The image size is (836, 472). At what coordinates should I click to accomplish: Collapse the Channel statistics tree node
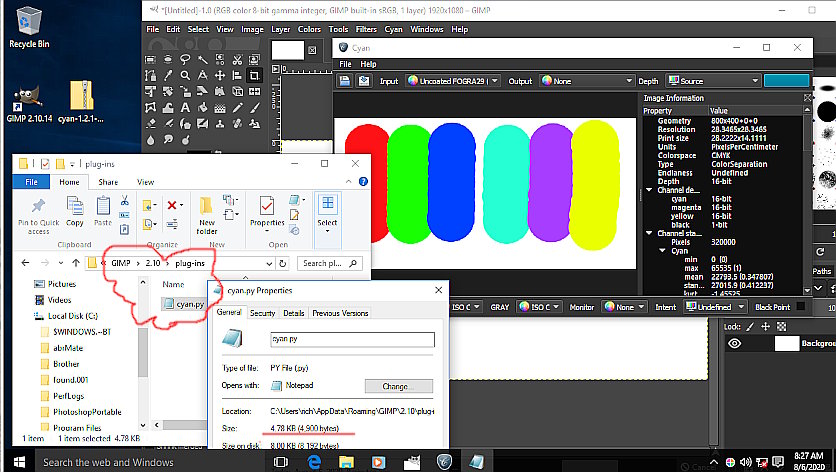pos(648,233)
